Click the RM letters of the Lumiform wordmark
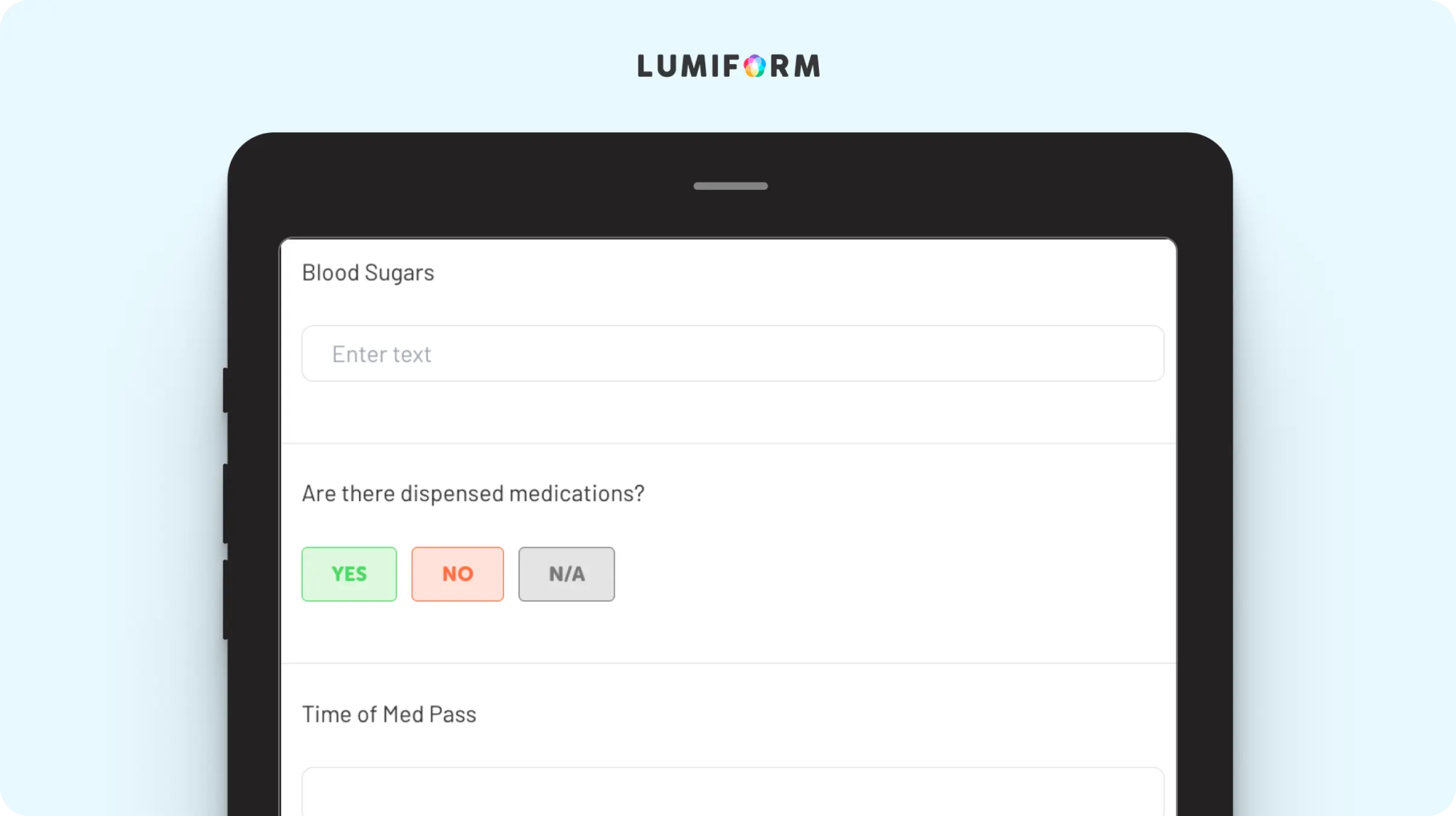Screen dimensions: 1456x816 click(x=795, y=66)
